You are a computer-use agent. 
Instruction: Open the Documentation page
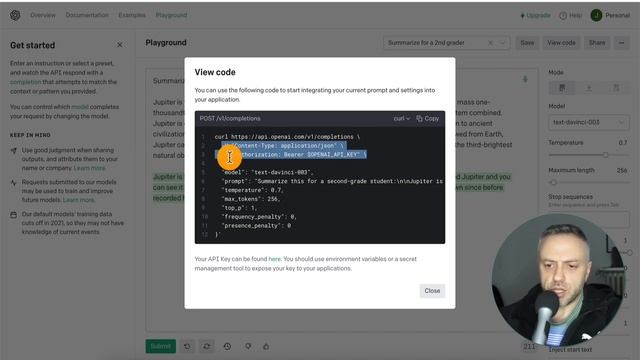pos(87,15)
